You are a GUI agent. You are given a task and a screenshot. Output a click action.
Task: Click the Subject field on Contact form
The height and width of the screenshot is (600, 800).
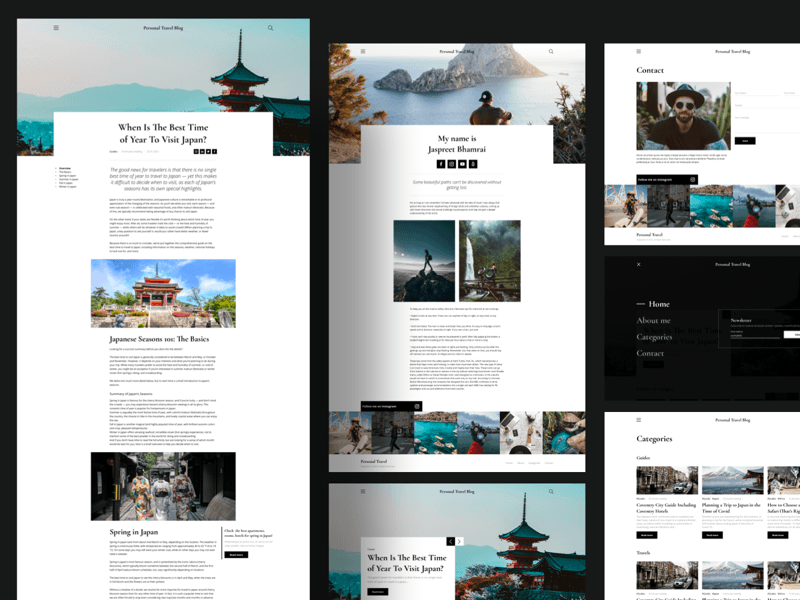pyautogui.click(x=767, y=105)
